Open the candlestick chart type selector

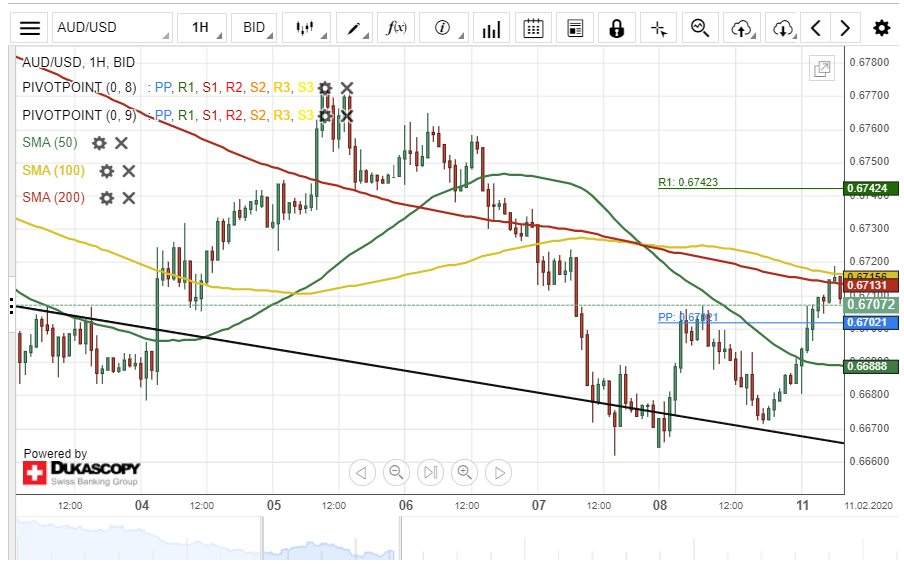pyautogui.click(x=306, y=28)
